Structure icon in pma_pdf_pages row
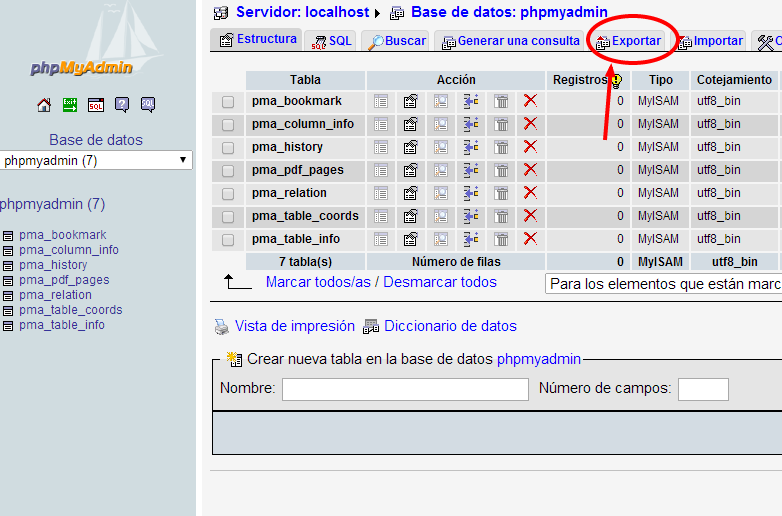Image resolution: width=782 pixels, height=516 pixels. point(410,170)
